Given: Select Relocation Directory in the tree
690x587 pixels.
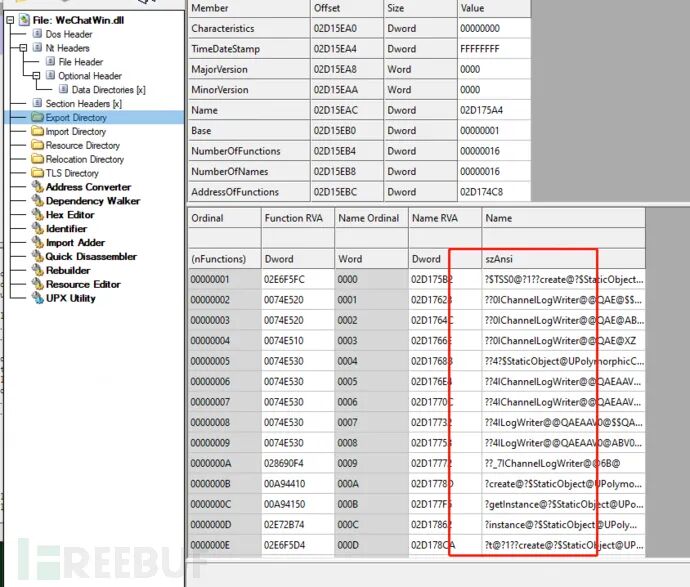Looking at the screenshot, I should point(85,159).
